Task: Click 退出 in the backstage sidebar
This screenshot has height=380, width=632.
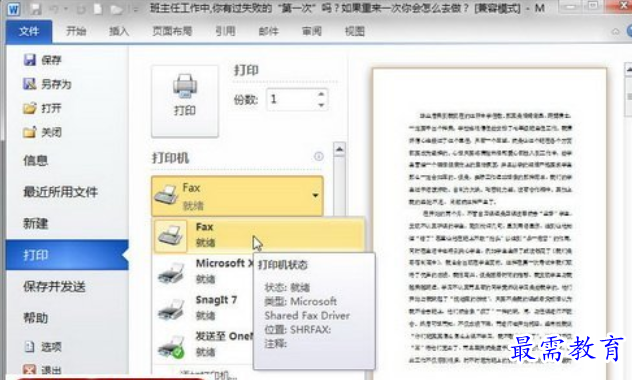Action: coord(42,370)
